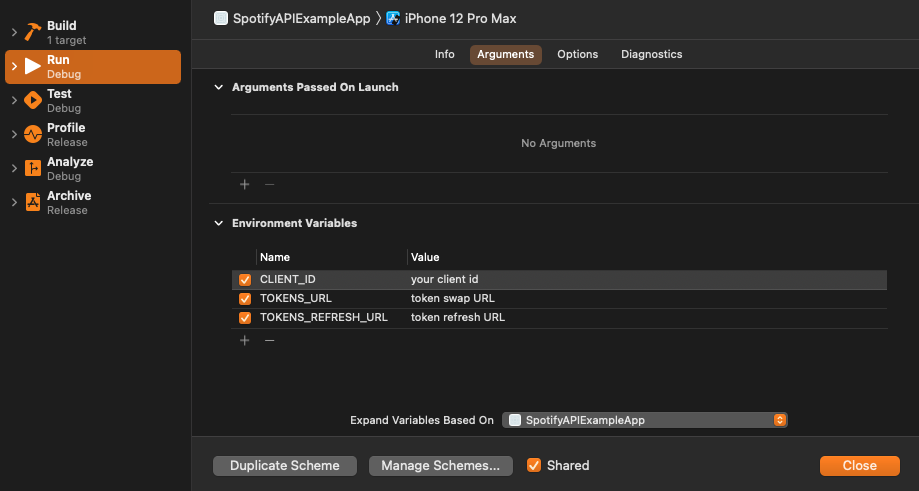Expand the Run action chevron
This screenshot has width=919, height=491.
14,66
